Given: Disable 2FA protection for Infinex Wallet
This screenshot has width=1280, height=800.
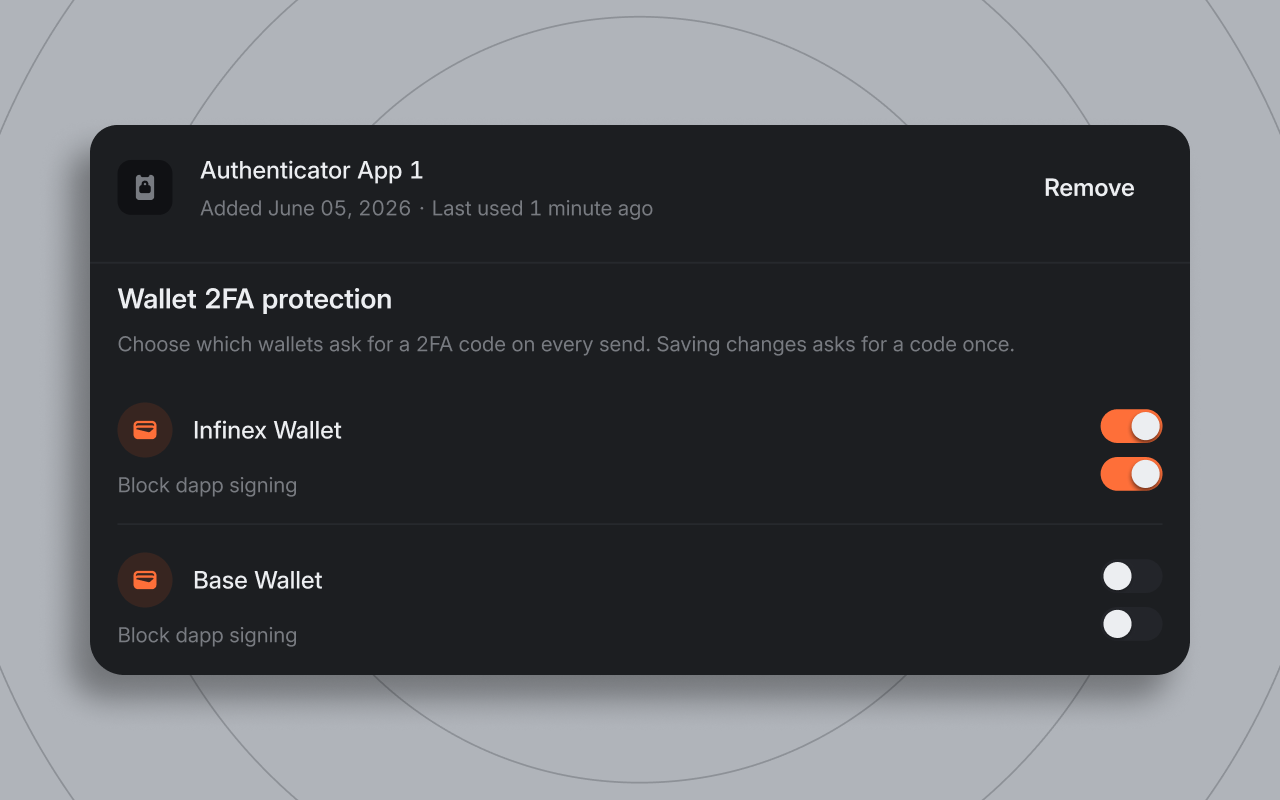Looking at the screenshot, I should click(x=1131, y=426).
